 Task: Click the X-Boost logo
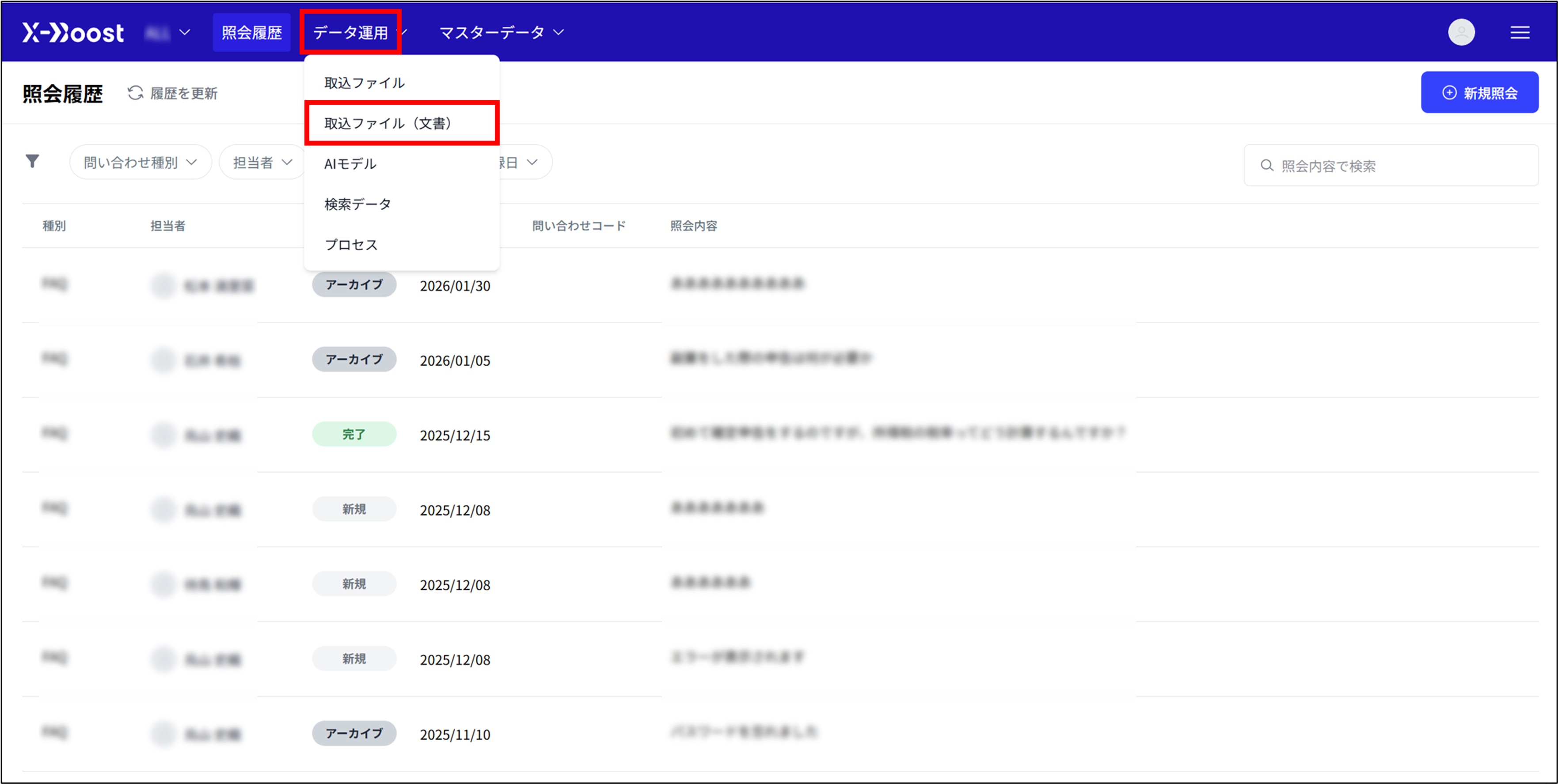coord(73,33)
